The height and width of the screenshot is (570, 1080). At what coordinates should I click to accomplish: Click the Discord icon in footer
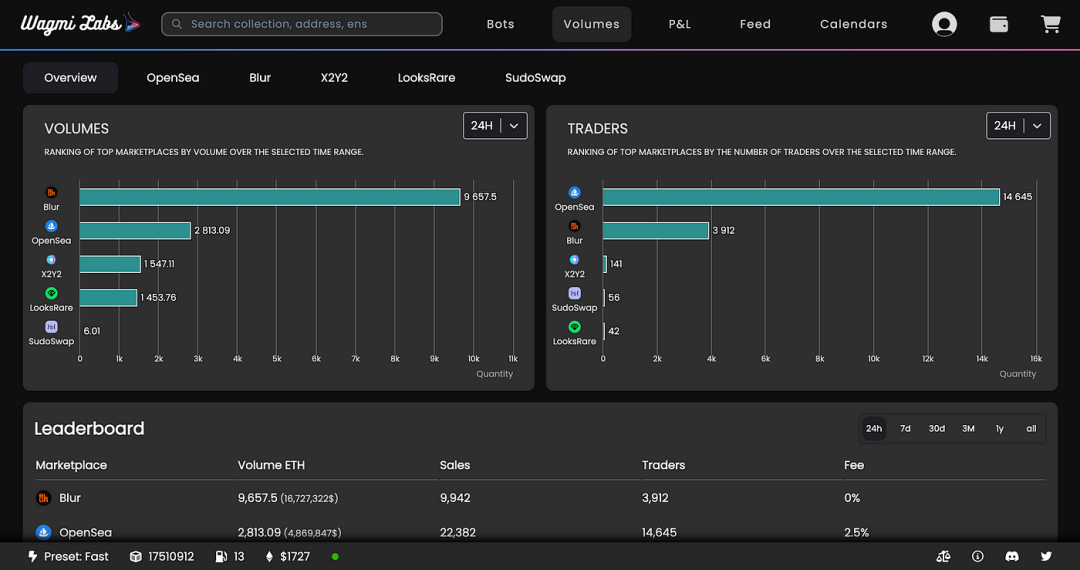(1012, 556)
